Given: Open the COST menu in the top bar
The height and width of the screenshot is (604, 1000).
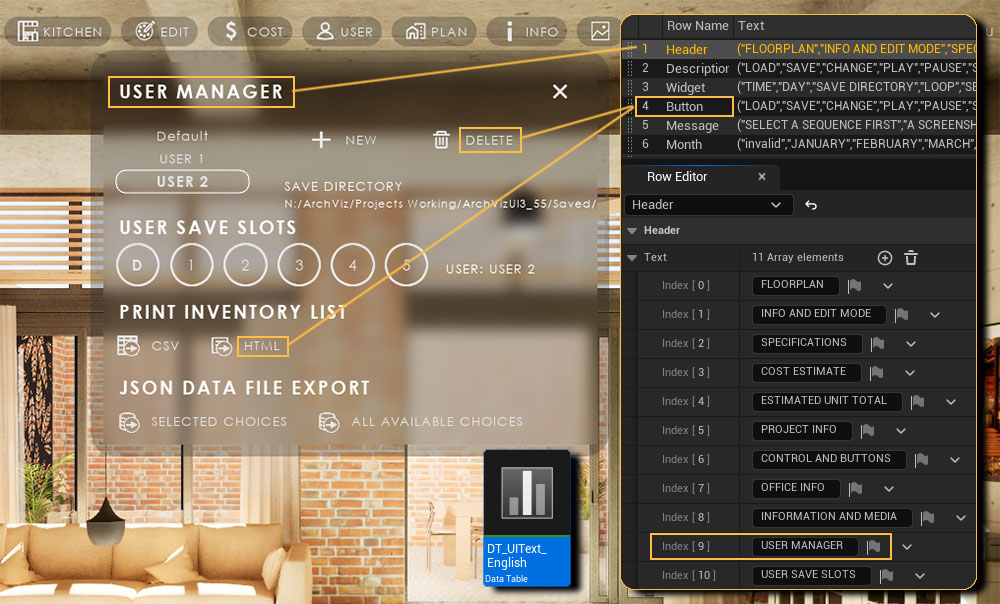Looking at the screenshot, I should click(x=256, y=31).
